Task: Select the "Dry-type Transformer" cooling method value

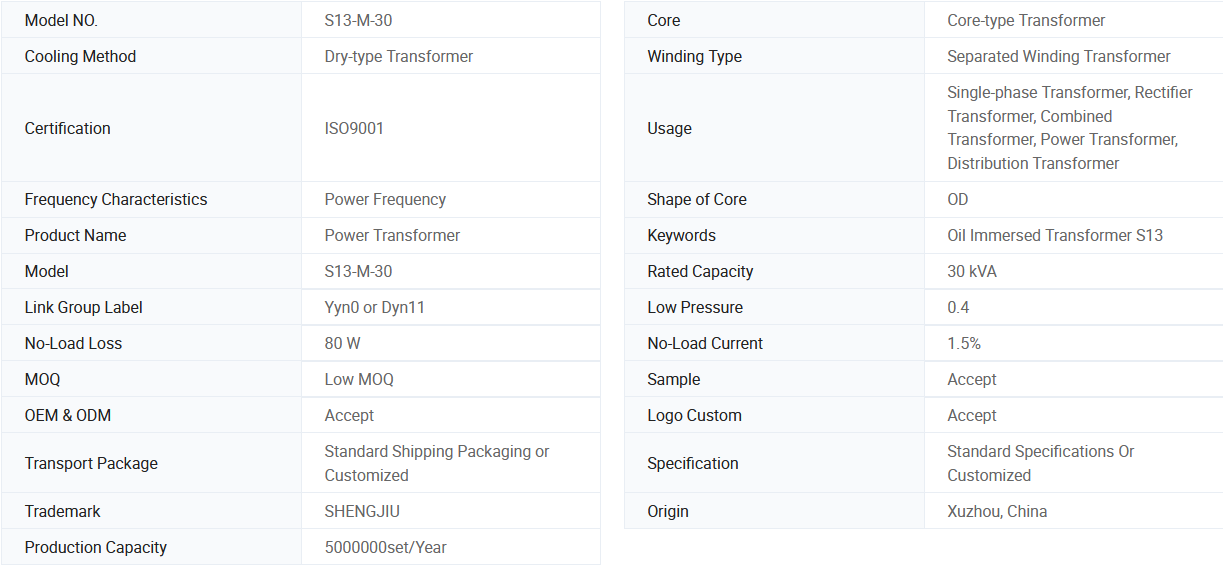Action: (x=398, y=56)
